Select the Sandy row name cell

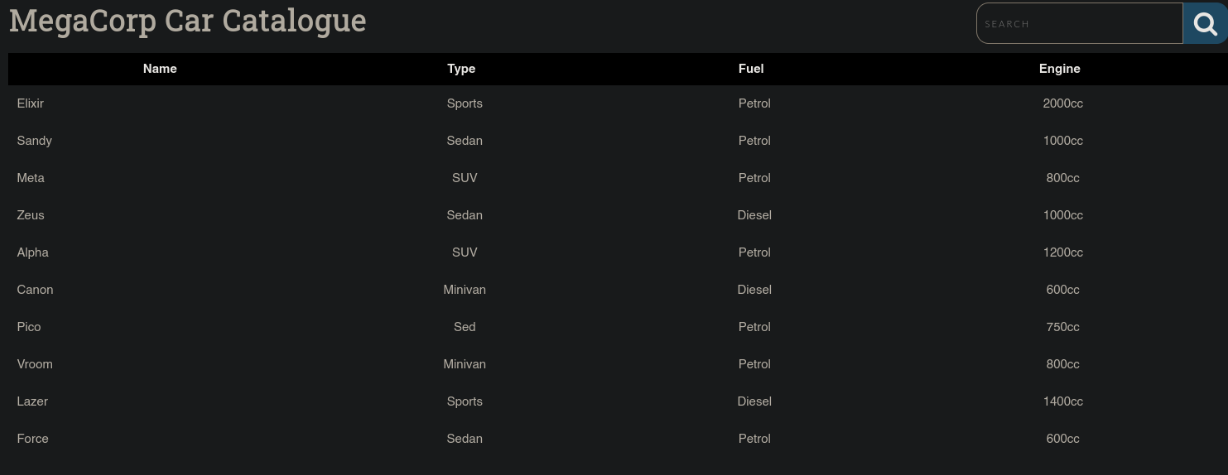34,141
